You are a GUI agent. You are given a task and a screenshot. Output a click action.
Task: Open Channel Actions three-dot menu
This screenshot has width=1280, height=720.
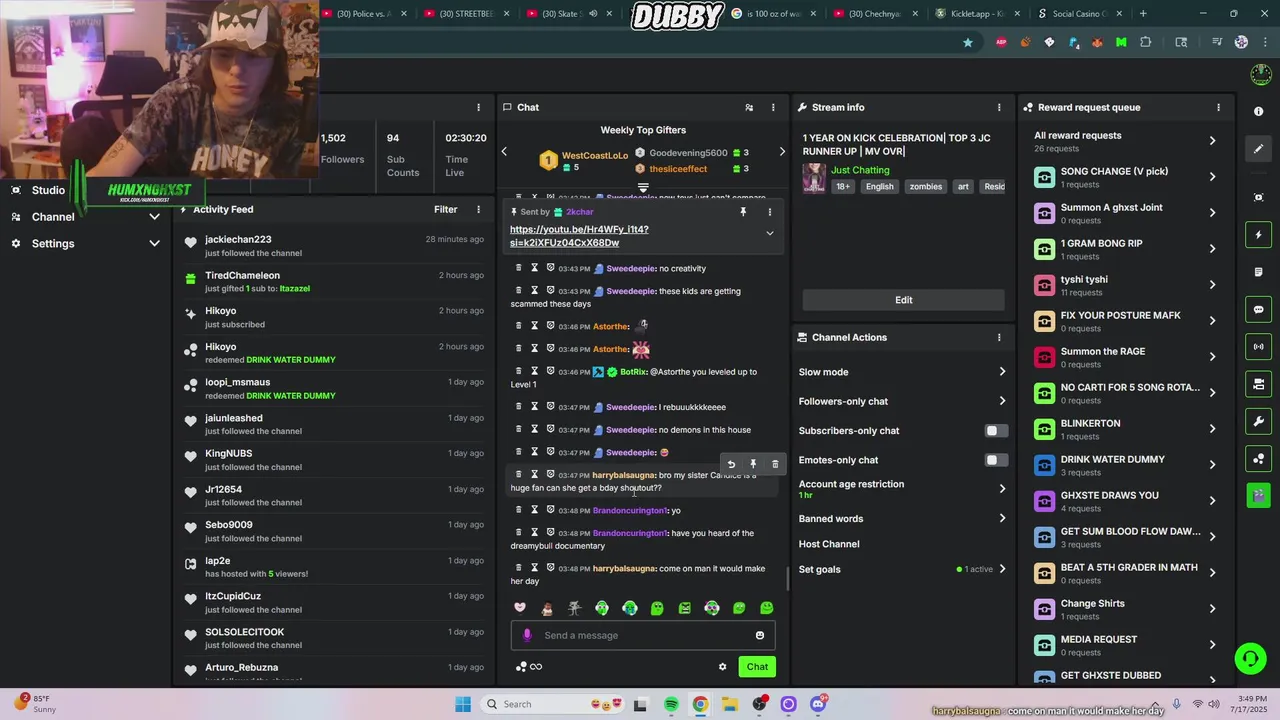click(998, 337)
